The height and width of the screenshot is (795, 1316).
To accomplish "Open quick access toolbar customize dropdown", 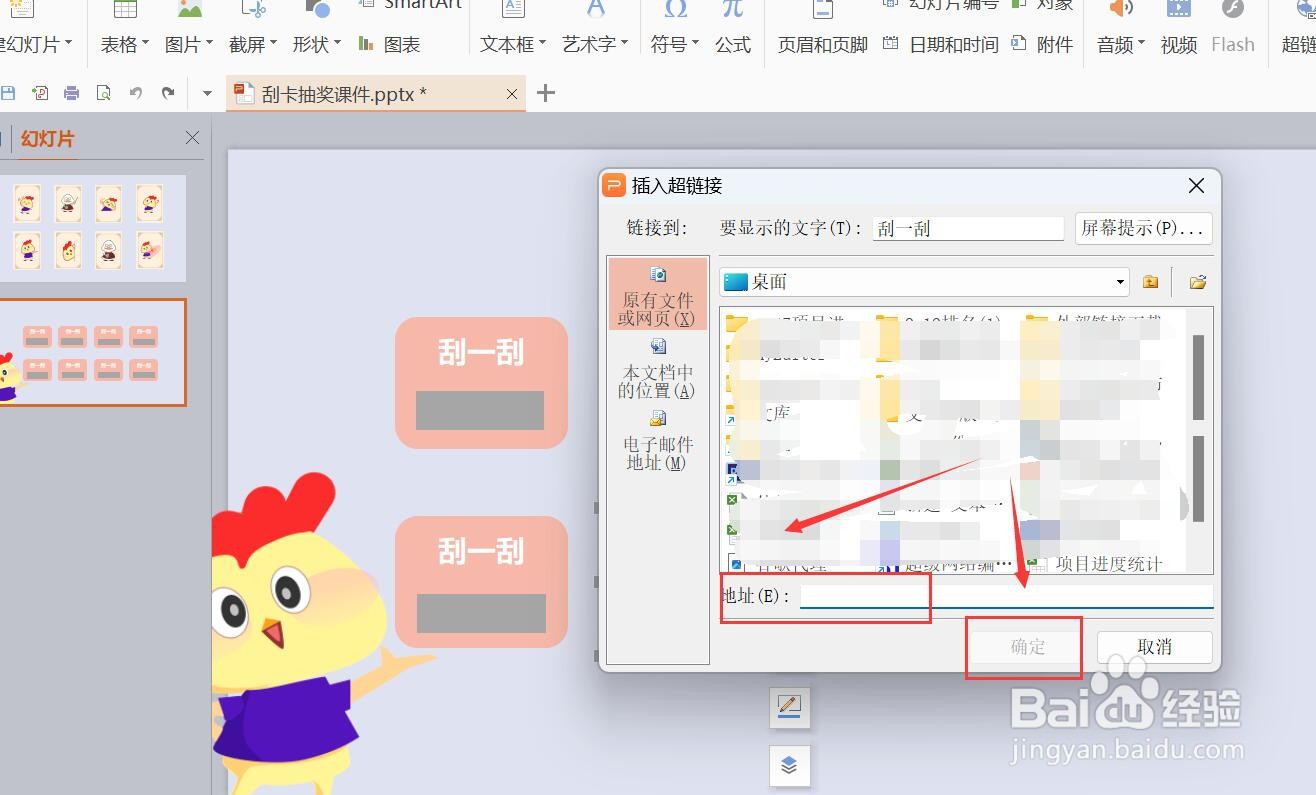I will [x=207, y=93].
